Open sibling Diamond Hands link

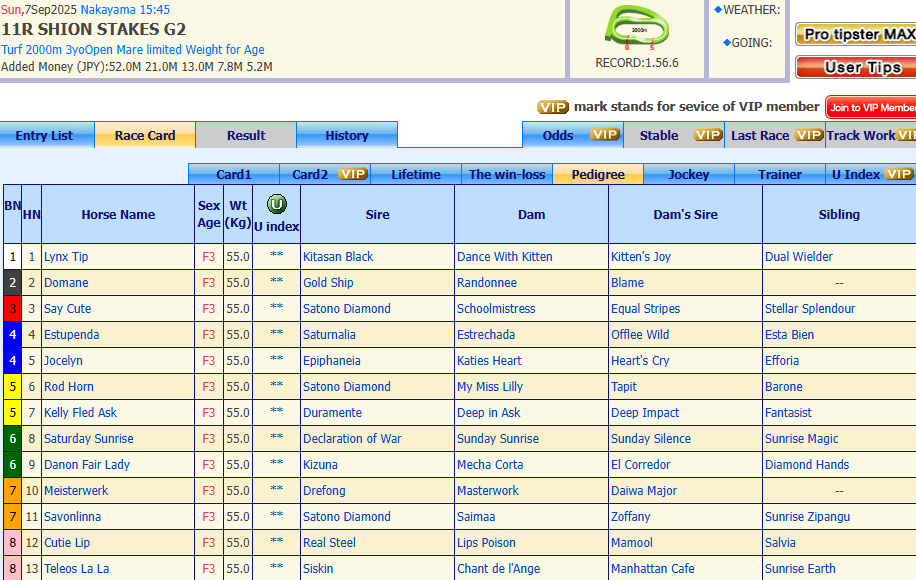(x=807, y=464)
